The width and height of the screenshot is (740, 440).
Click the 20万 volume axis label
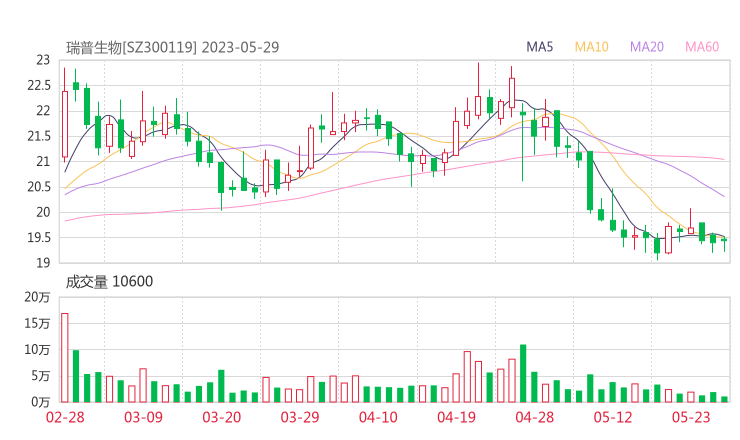37,297
